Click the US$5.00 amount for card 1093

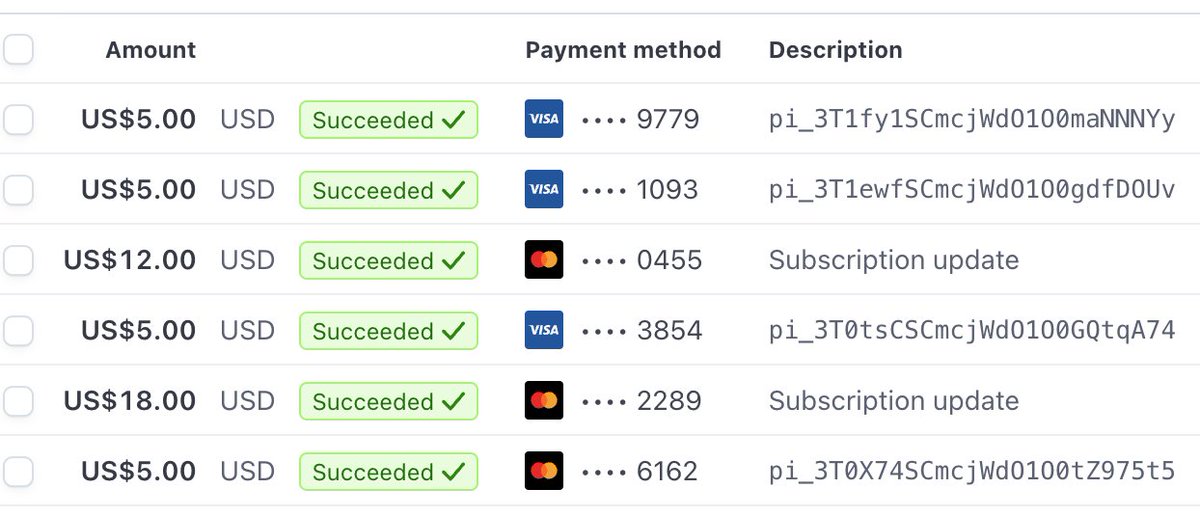pyautogui.click(x=139, y=190)
